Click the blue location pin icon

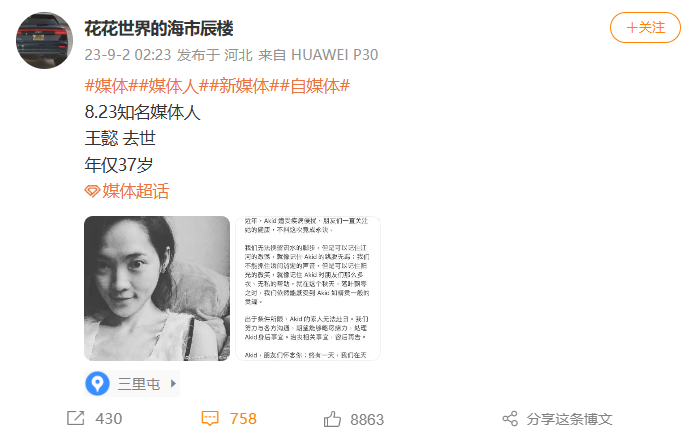click(x=97, y=384)
